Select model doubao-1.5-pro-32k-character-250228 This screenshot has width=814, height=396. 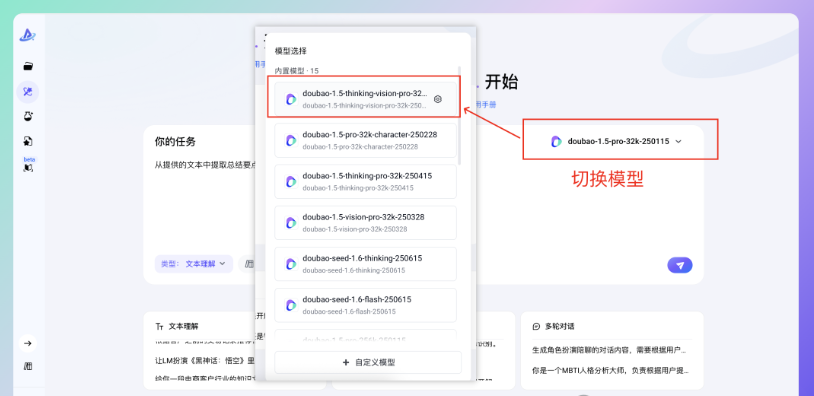[365, 140]
